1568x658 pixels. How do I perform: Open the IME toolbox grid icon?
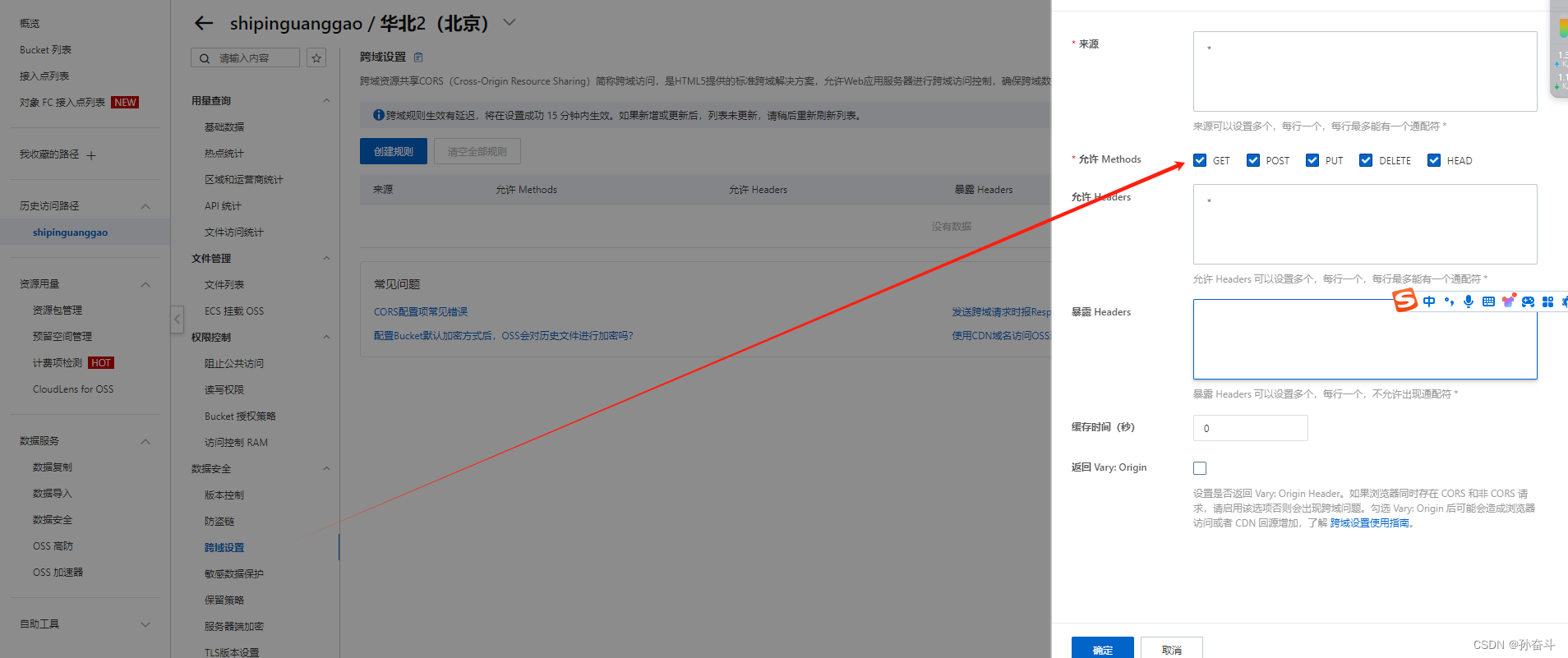[x=1547, y=301]
